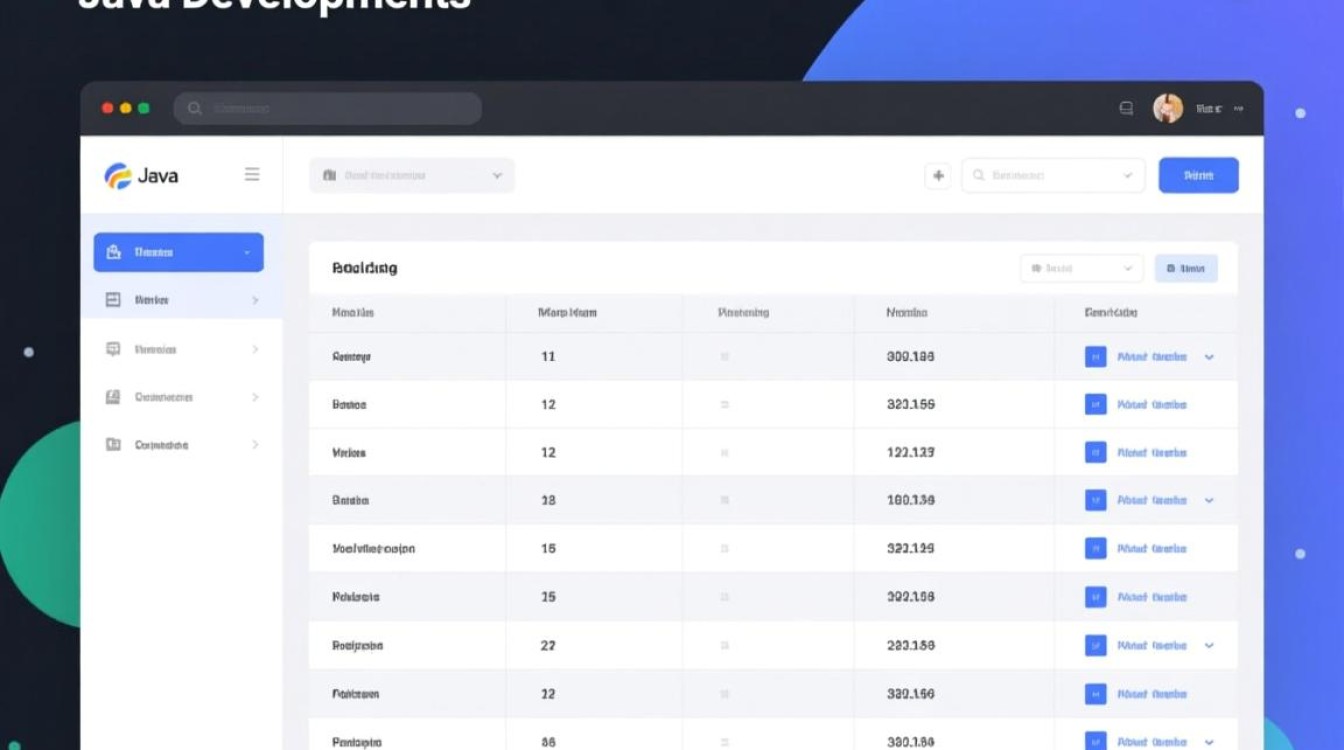Viewport: 1344px width, 750px height.
Task: Toggle the small blue square button on the second row
Action: [x=1095, y=404]
